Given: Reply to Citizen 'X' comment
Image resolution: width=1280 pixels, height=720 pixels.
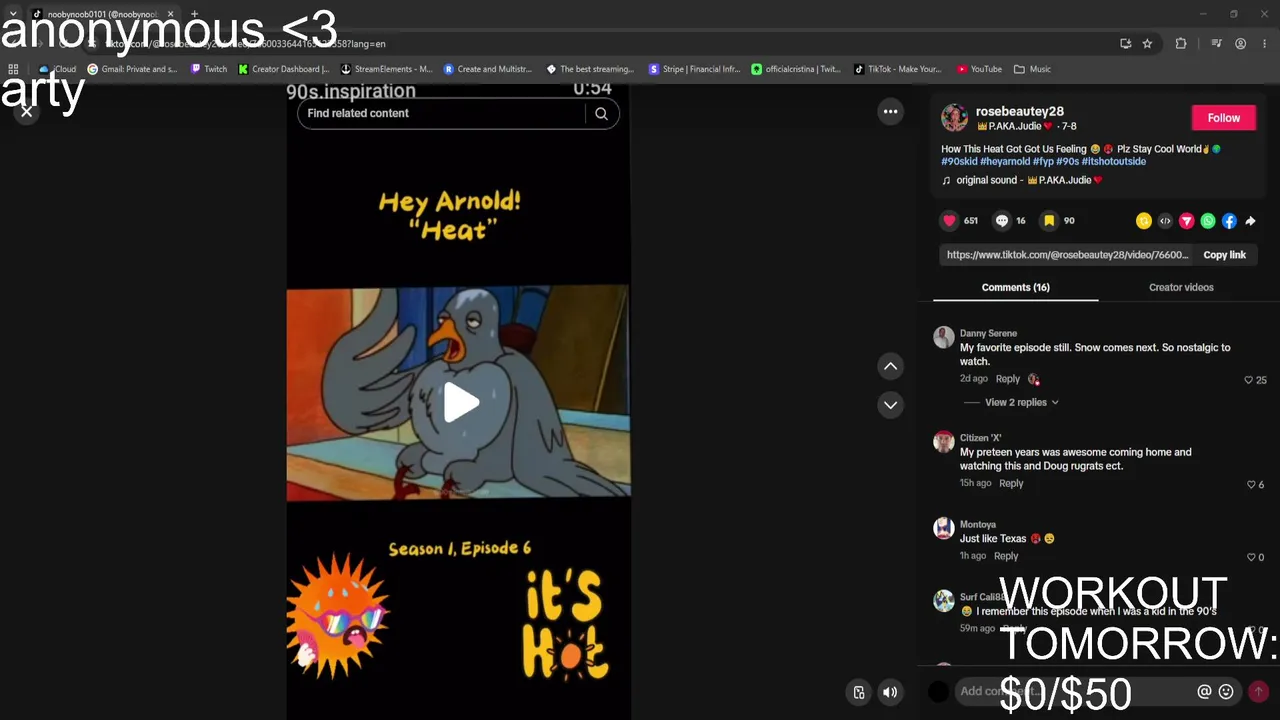Looking at the screenshot, I should click(1011, 483).
